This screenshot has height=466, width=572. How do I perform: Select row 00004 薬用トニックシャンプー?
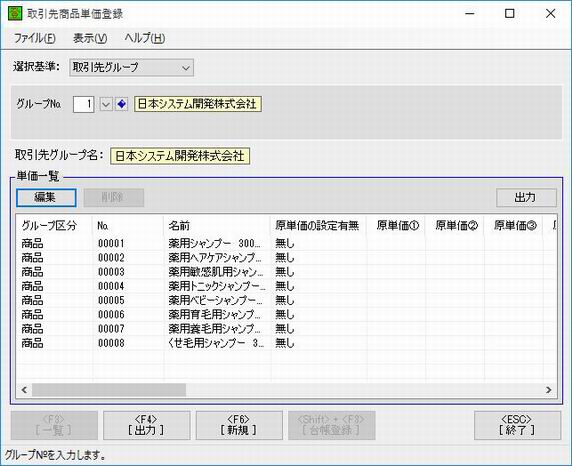click(x=286, y=286)
